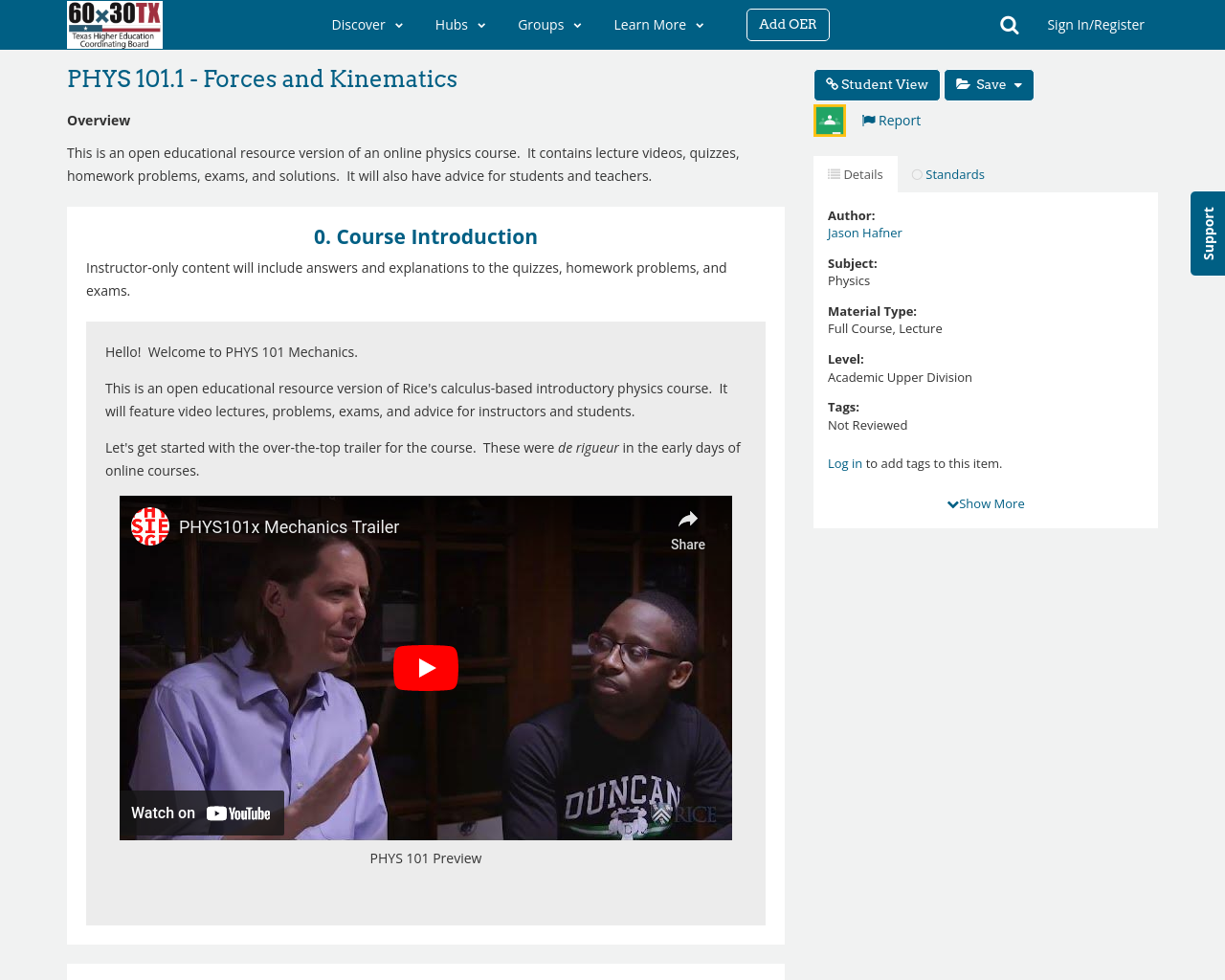Report this resource via flag link
The height and width of the screenshot is (980, 1225).
891,121
